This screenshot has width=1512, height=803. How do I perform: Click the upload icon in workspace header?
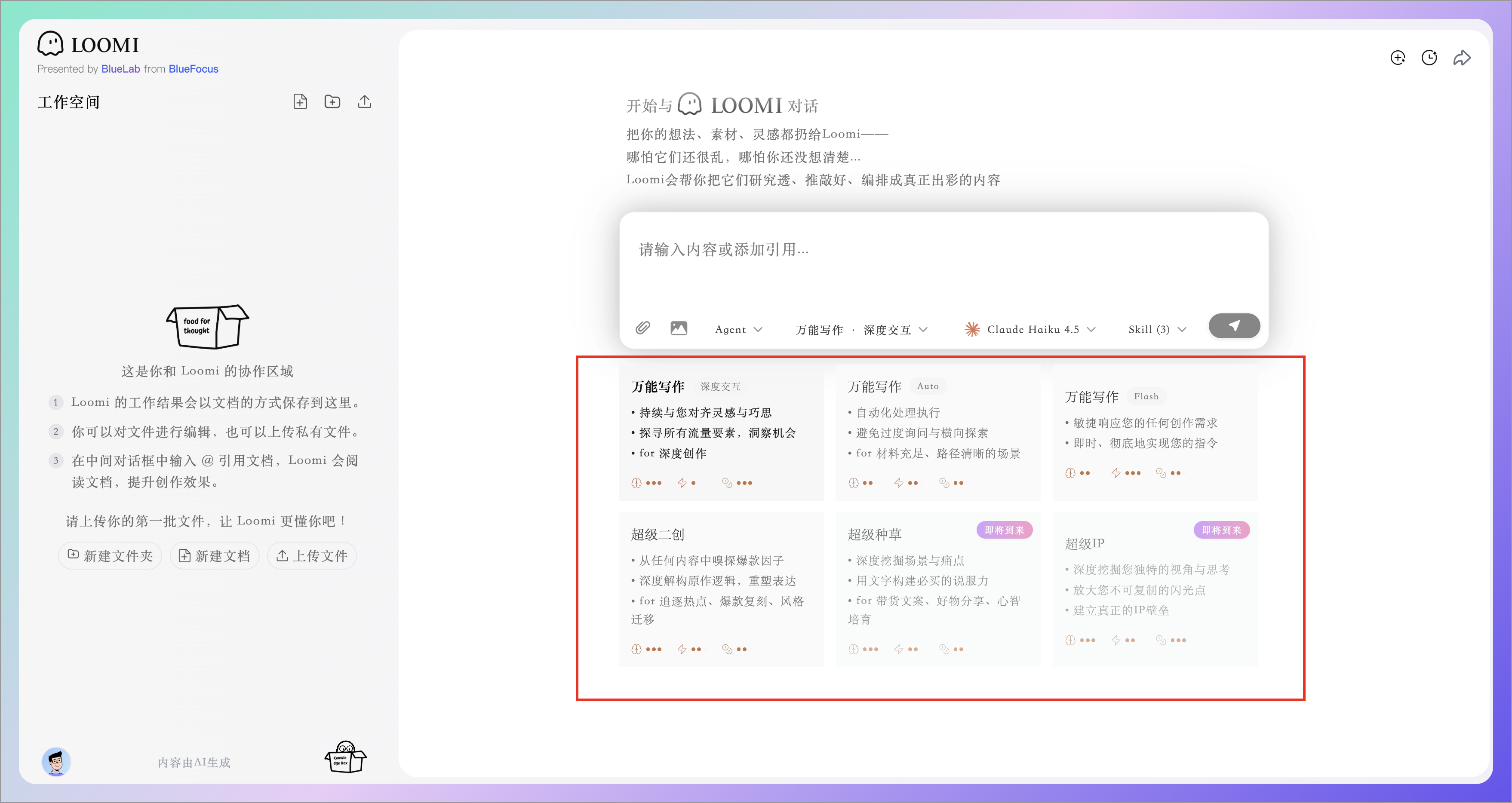[x=365, y=101]
